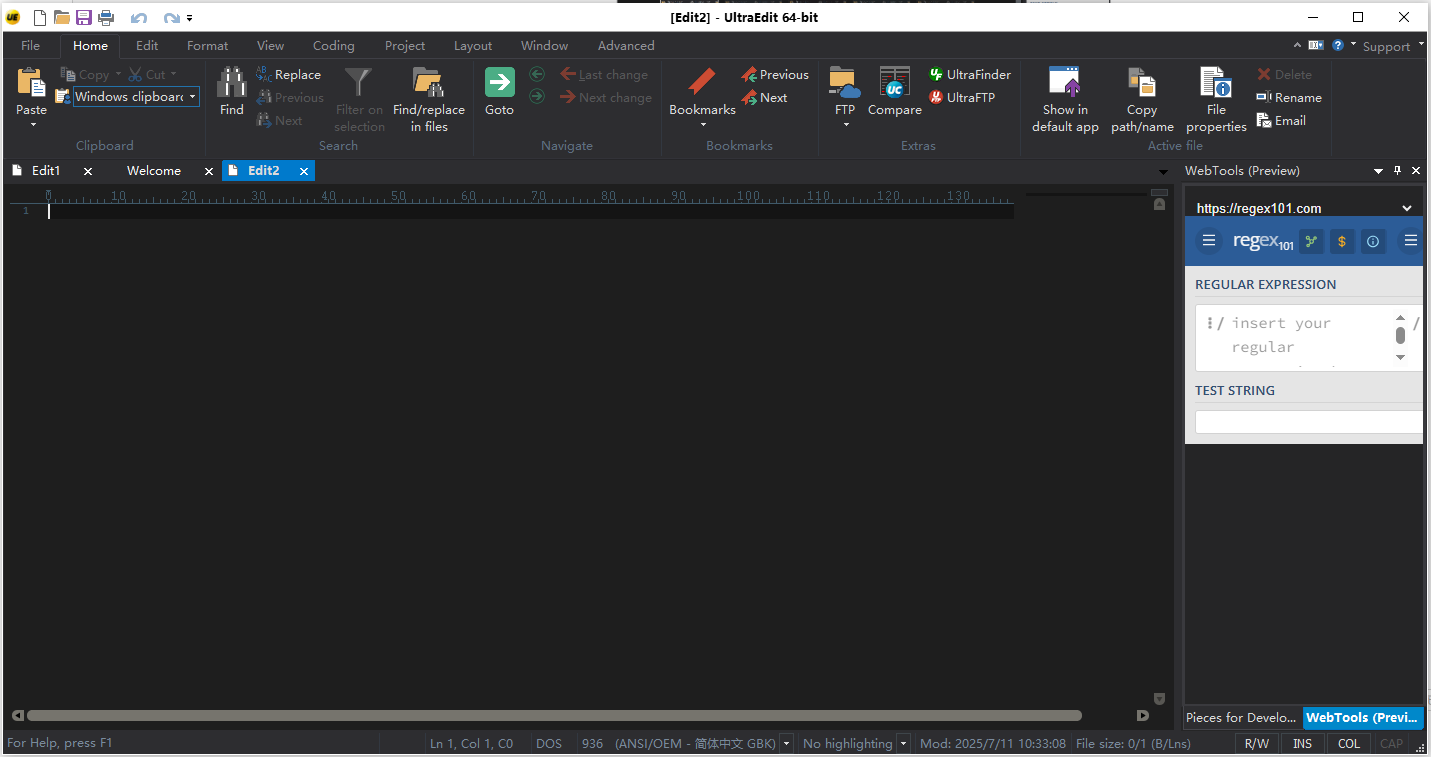Image resolution: width=1431 pixels, height=757 pixels.
Task: Open the No highlighting dropdown arrow
Action: 903,744
